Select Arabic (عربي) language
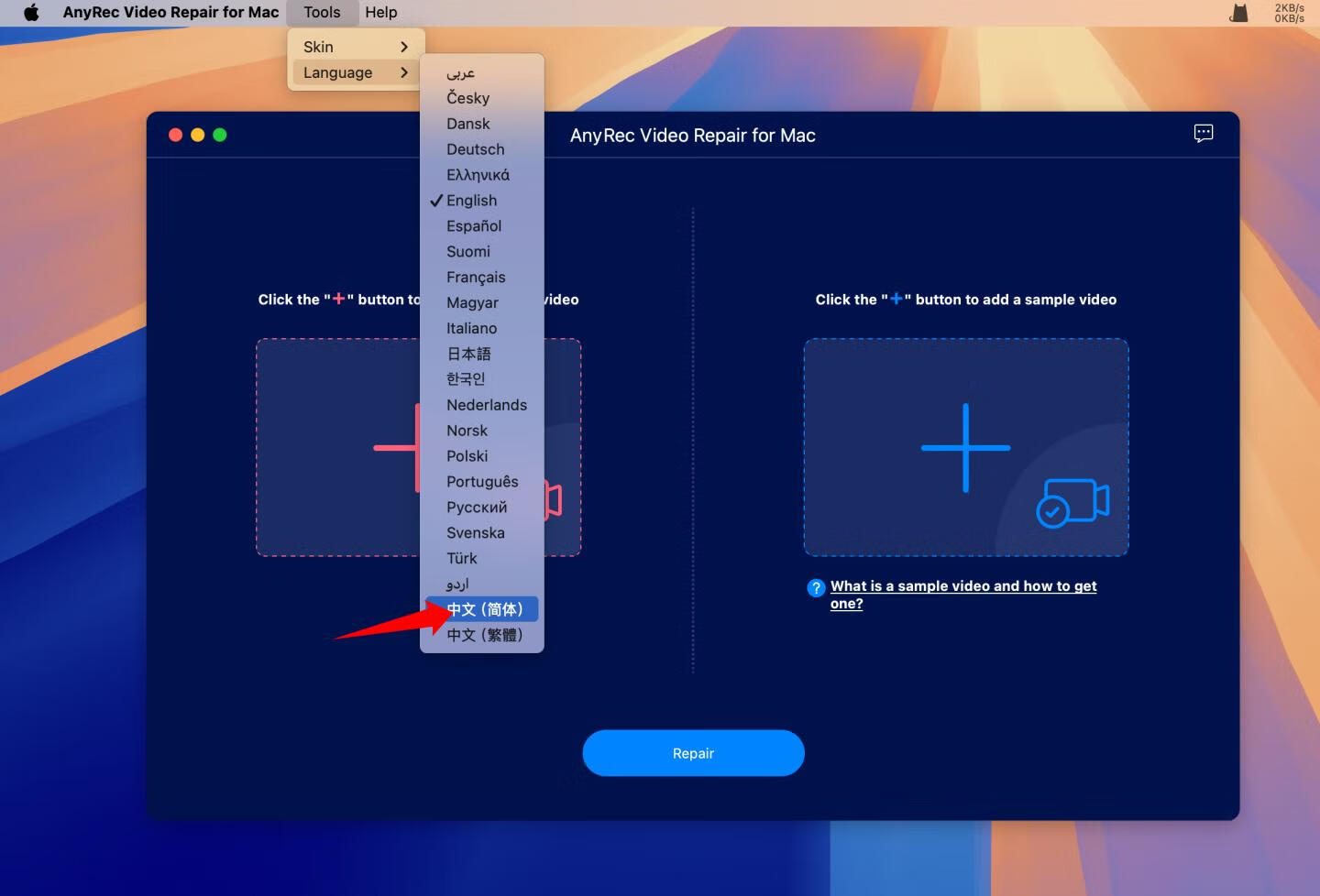The width and height of the screenshot is (1320, 896). coord(481,72)
